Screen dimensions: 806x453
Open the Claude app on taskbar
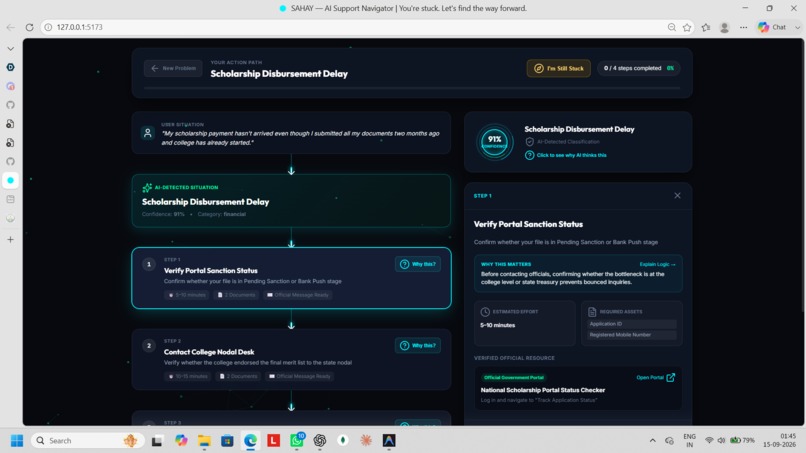(x=366, y=441)
